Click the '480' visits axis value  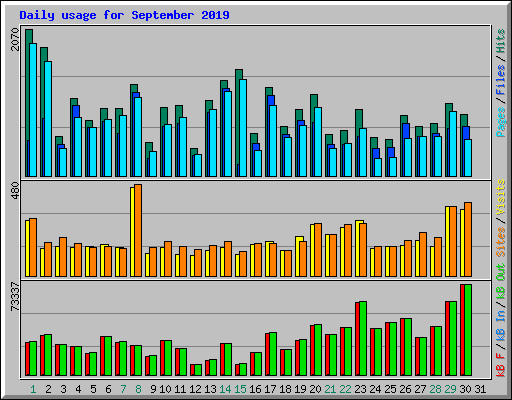click(x=15, y=191)
